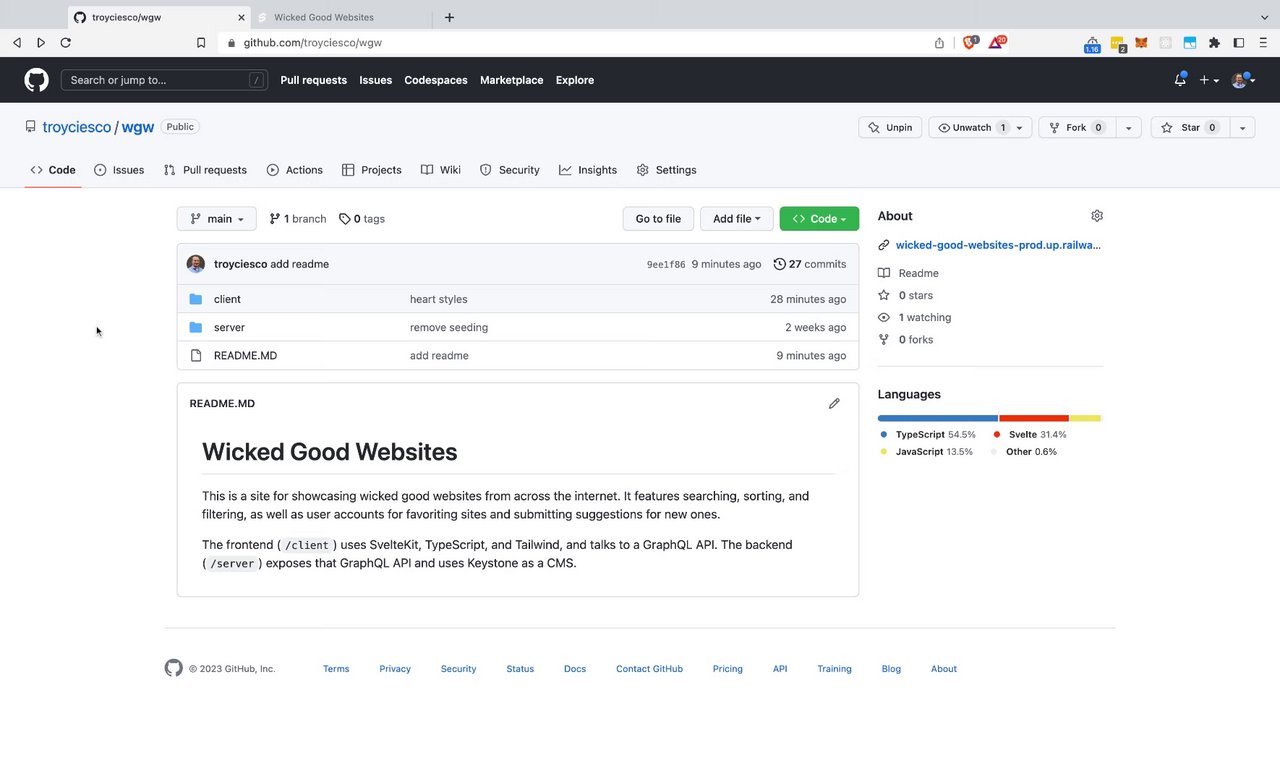Viewport: 1280px width, 781px height.
Task: Open the Add file dropdown
Action: click(x=736, y=219)
